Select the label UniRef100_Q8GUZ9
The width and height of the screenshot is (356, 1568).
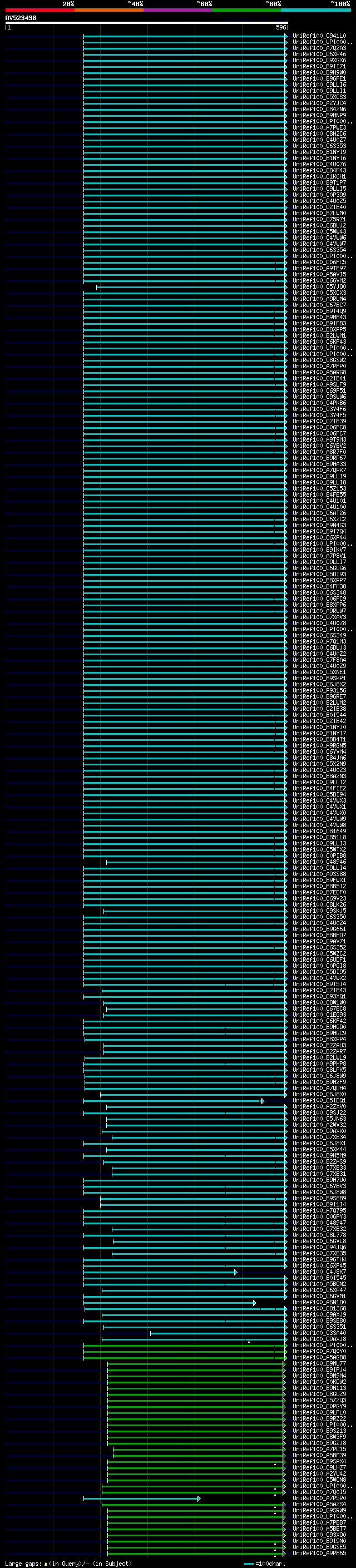click(x=319, y=1394)
